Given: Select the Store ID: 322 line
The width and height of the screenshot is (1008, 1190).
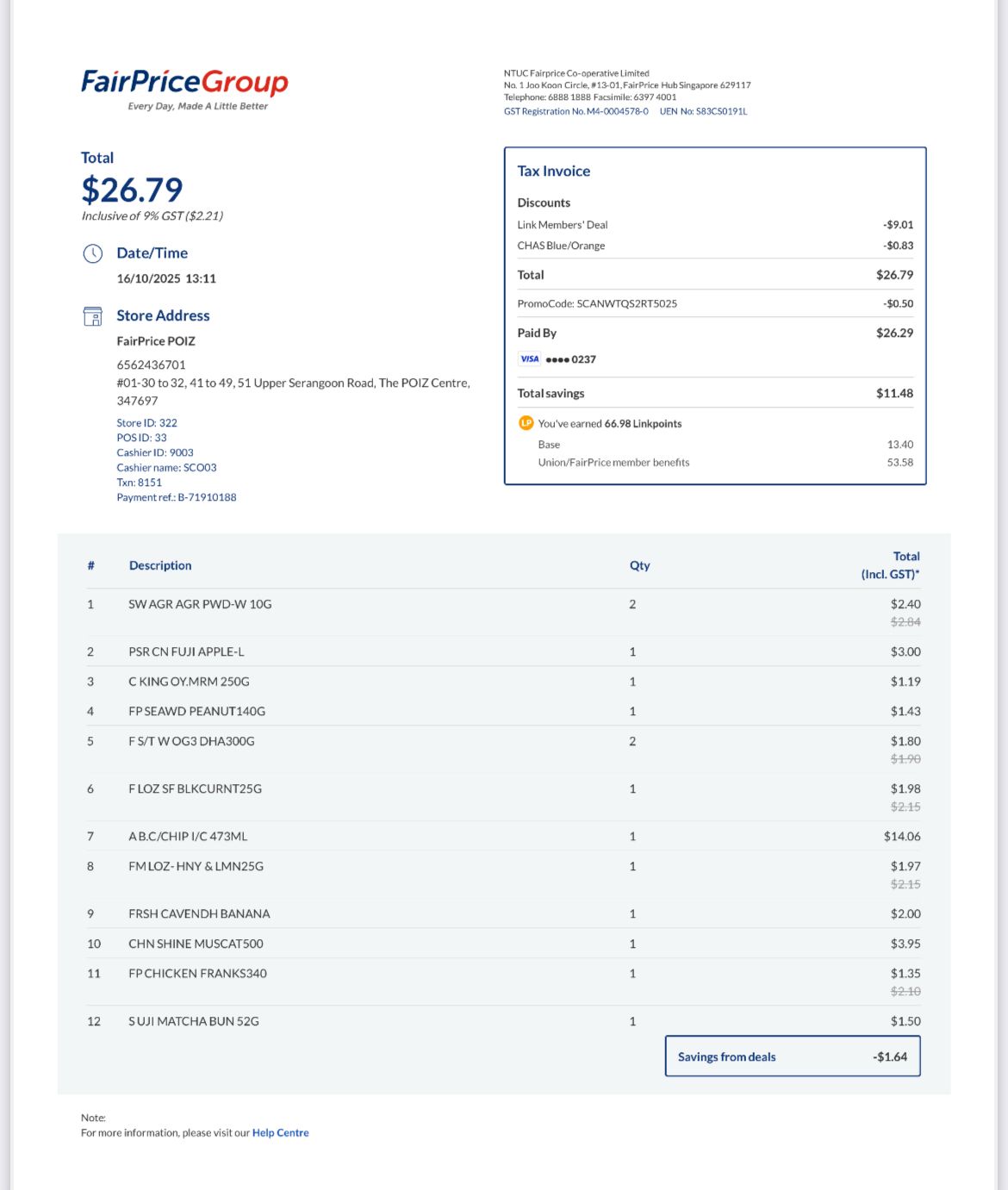Looking at the screenshot, I should [x=147, y=423].
